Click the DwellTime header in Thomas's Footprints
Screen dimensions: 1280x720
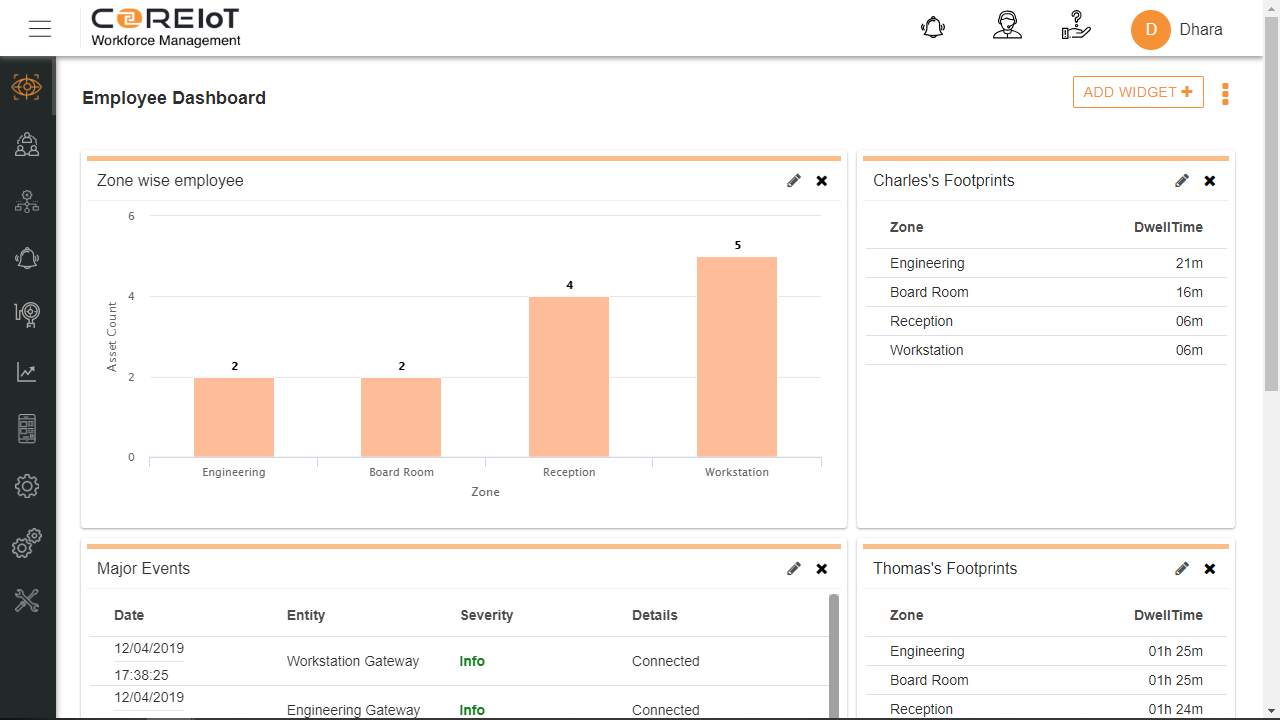click(1168, 616)
